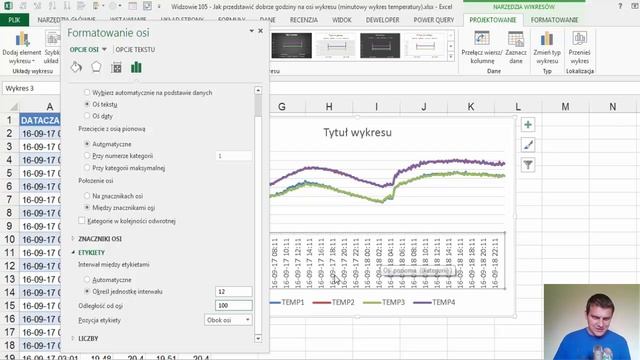Click Tytuł wykresu chart title
The height and width of the screenshot is (360, 640).
[358, 132]
